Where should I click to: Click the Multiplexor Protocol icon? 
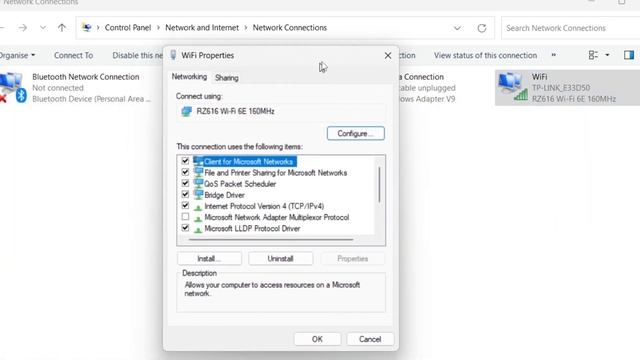(198, 218)
